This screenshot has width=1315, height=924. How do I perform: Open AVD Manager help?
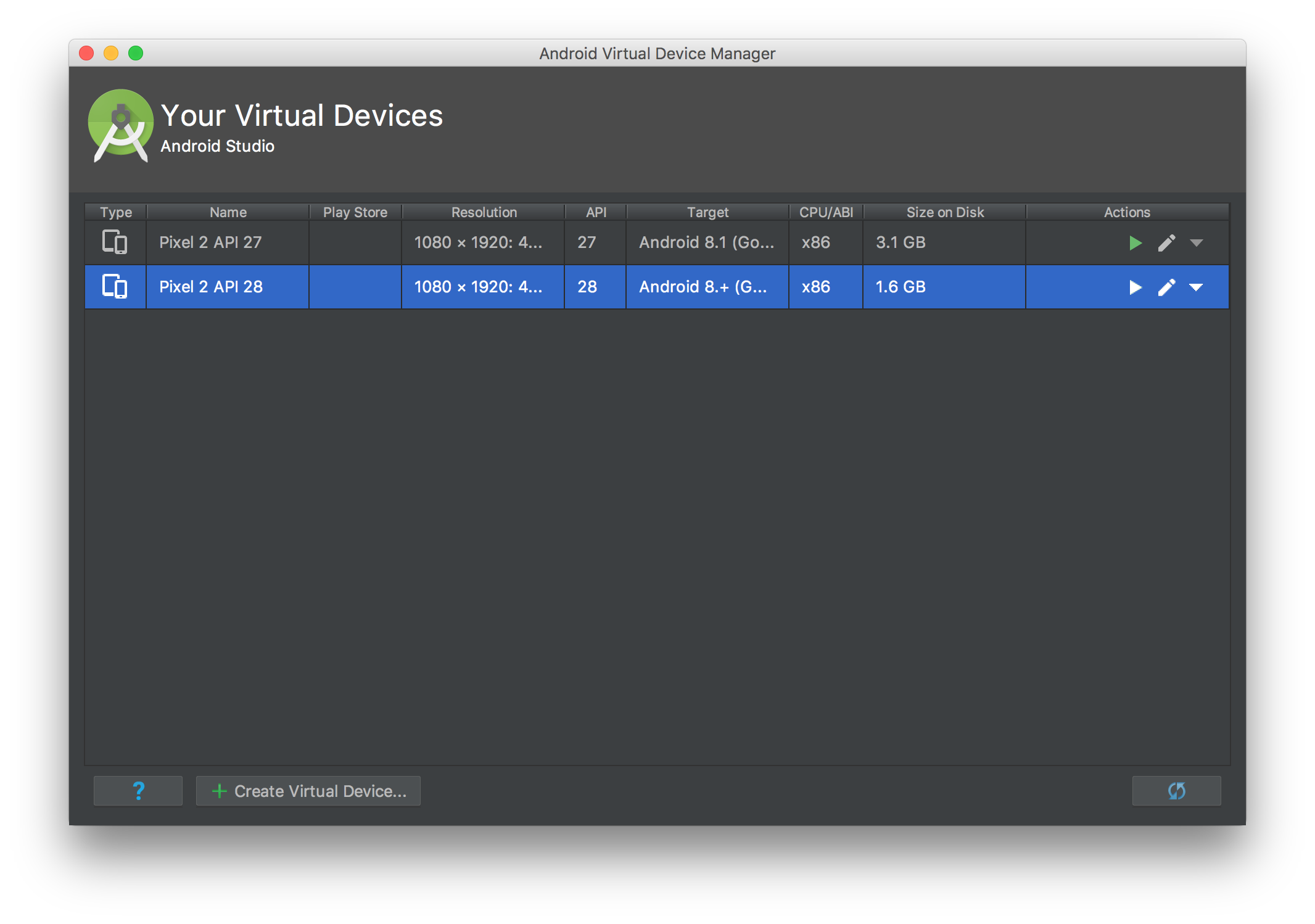(138, 791)
